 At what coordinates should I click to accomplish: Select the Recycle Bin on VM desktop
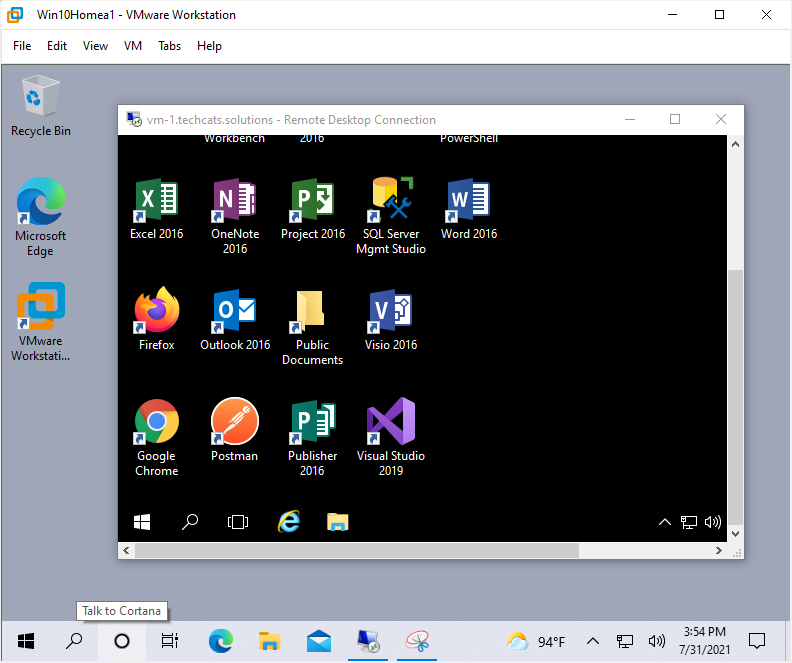coord(41,106)
